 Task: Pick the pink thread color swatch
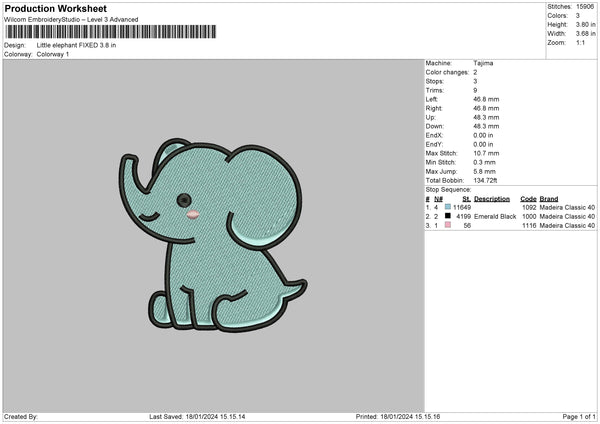pyautogui.click(x=448, y=226)
